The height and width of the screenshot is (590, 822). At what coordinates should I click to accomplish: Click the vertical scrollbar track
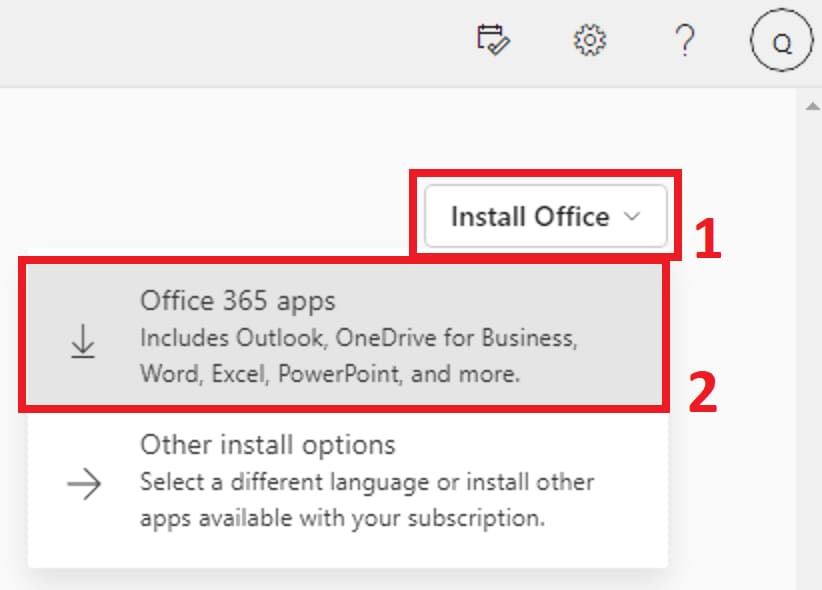pyautogui.click(x=808, y=350)
